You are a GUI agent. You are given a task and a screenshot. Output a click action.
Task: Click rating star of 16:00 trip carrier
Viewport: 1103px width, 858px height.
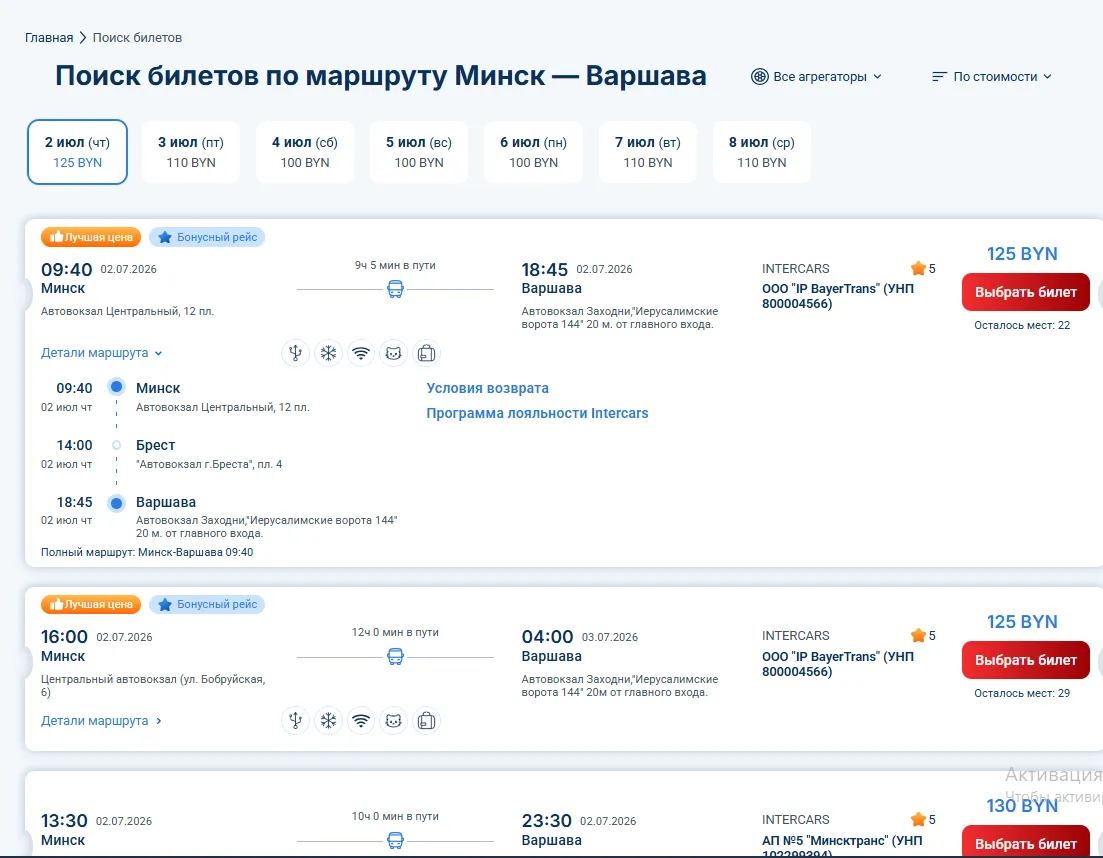[918, 636]
